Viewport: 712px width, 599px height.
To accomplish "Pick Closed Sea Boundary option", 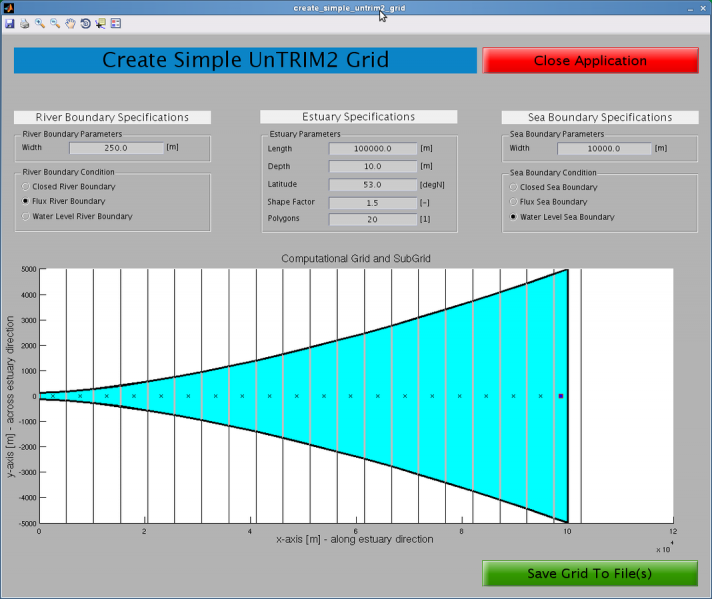I will coord(514,186).
